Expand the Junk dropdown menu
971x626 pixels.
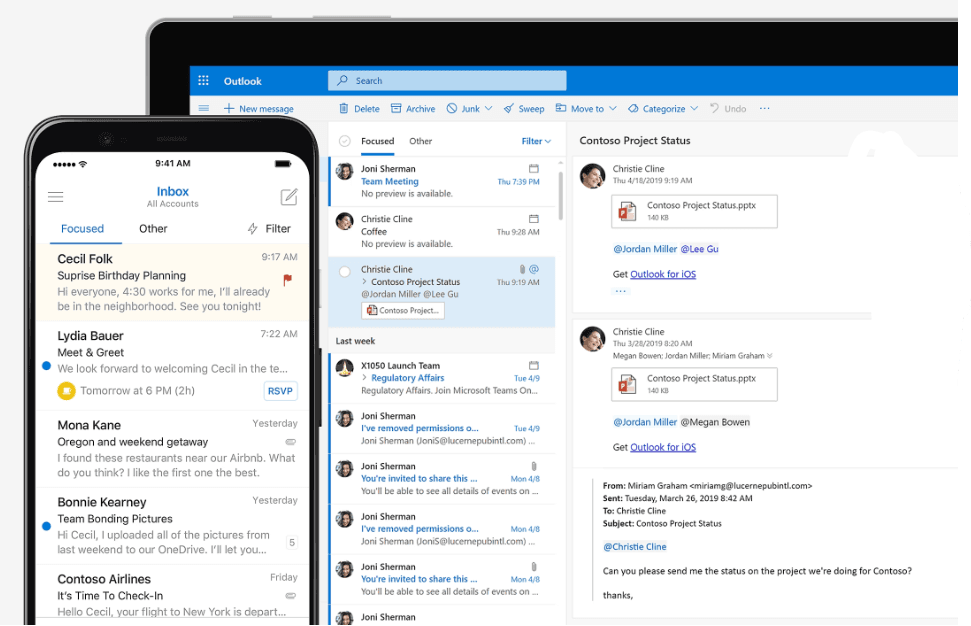click(489, 109)
